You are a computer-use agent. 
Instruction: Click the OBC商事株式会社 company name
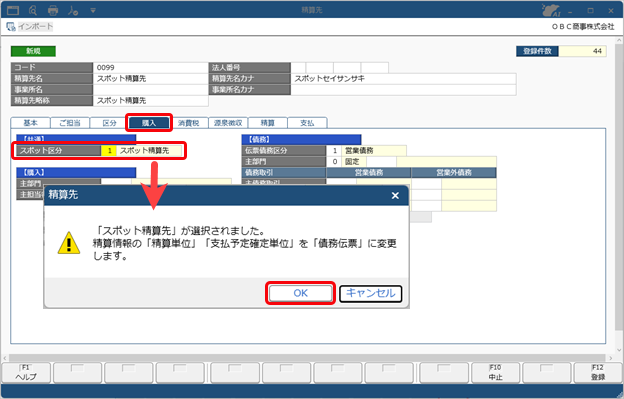click(x=583, y=27)
